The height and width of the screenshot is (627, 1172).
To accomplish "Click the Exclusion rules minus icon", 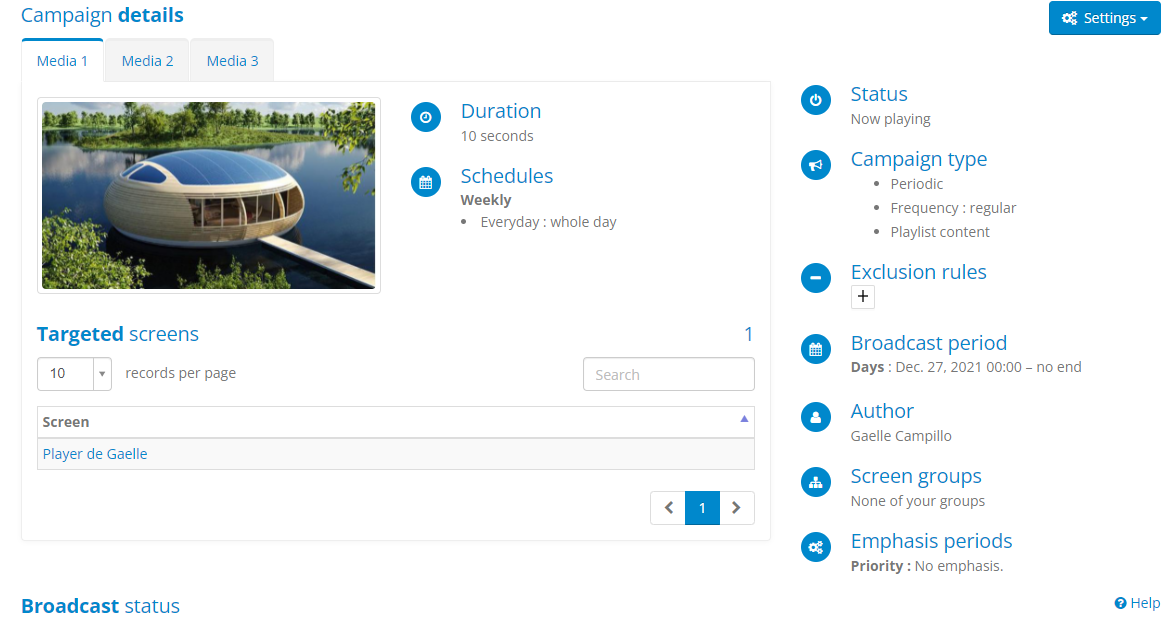I will 816,278.
